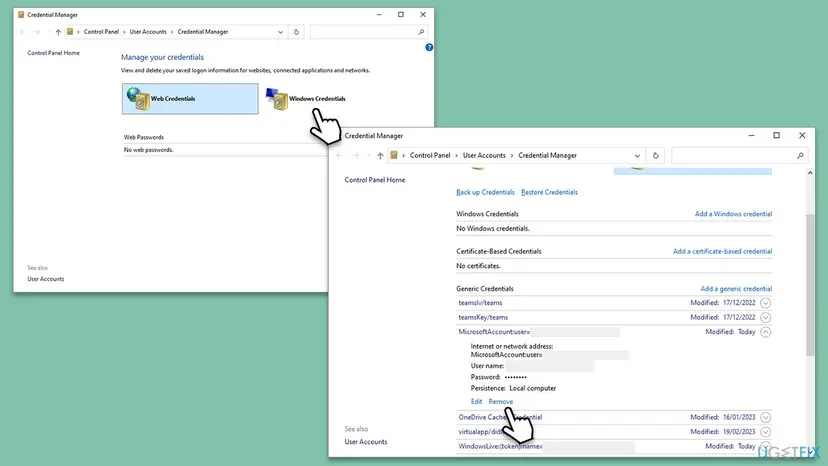This screenshot has height=466, width=828.
Task: Click the search magnifier icon in the back window
Action: coord(421,32)
